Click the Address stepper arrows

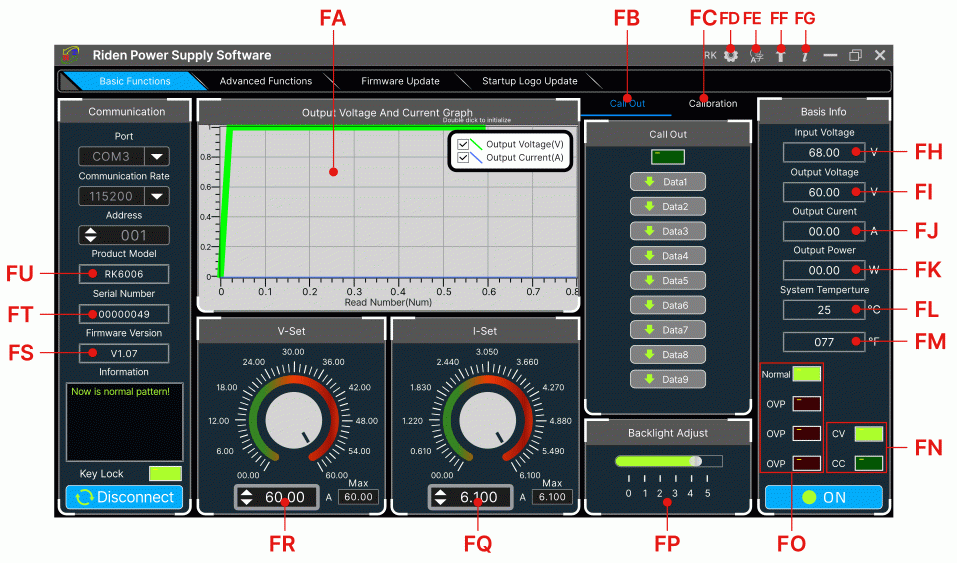(x=91, y=236)
